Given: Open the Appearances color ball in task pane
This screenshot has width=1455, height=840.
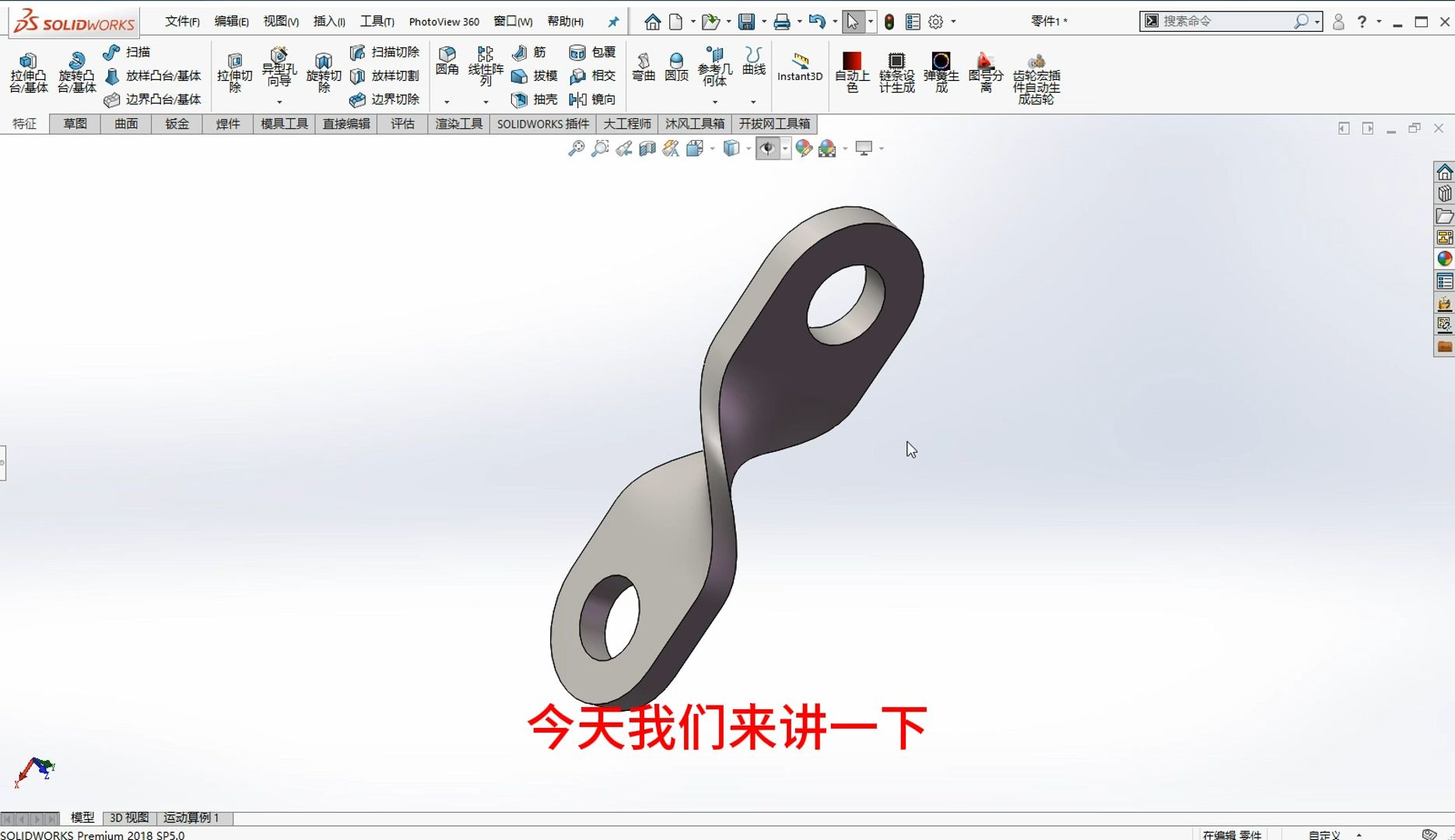Looking at the screenshot, I should pyautogui.click(x=1444, y=259).
